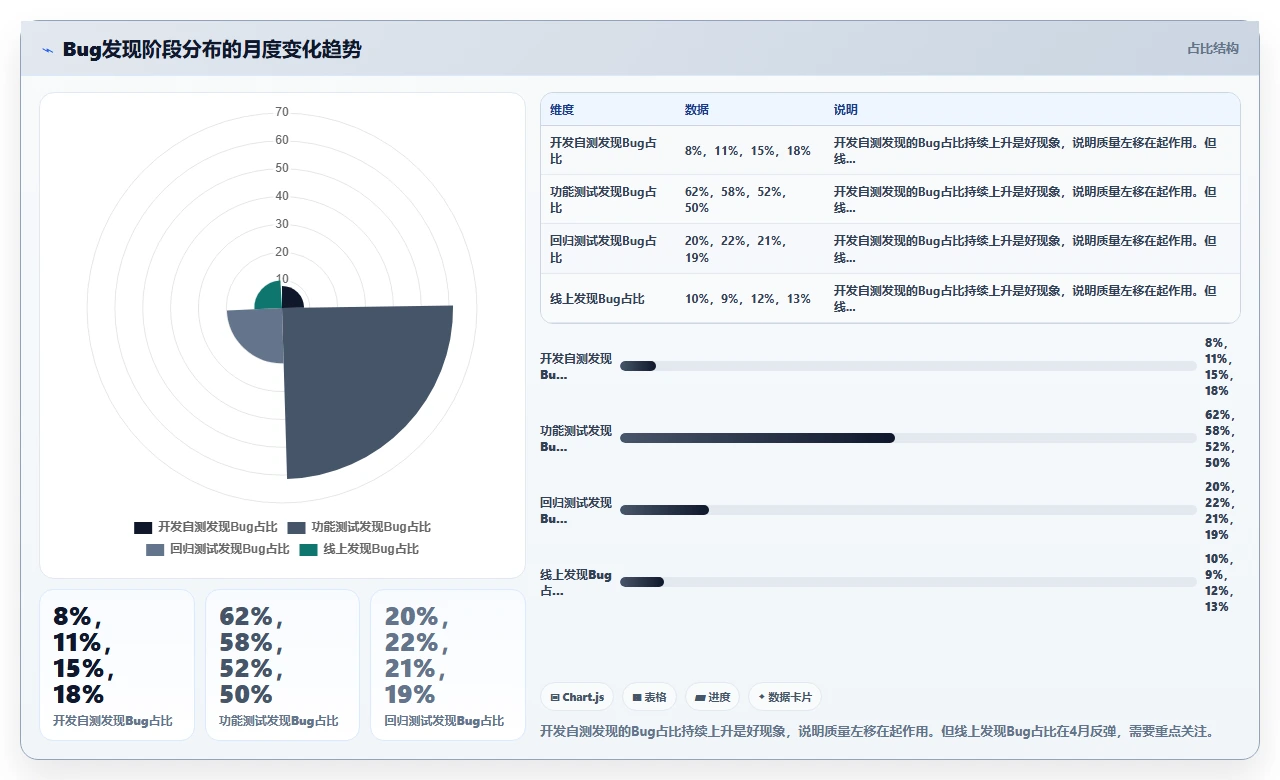Click table data cell 8%, 11%, 15%, 18%
The image size is (1280, 780).
pos(748,151)
